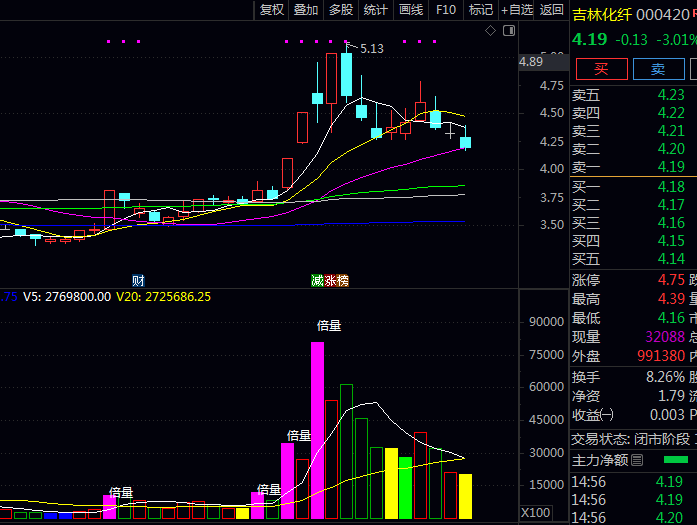Click the 财 finance marker
The width and height of the screenshot is (697, 525).
pos(138,281)
